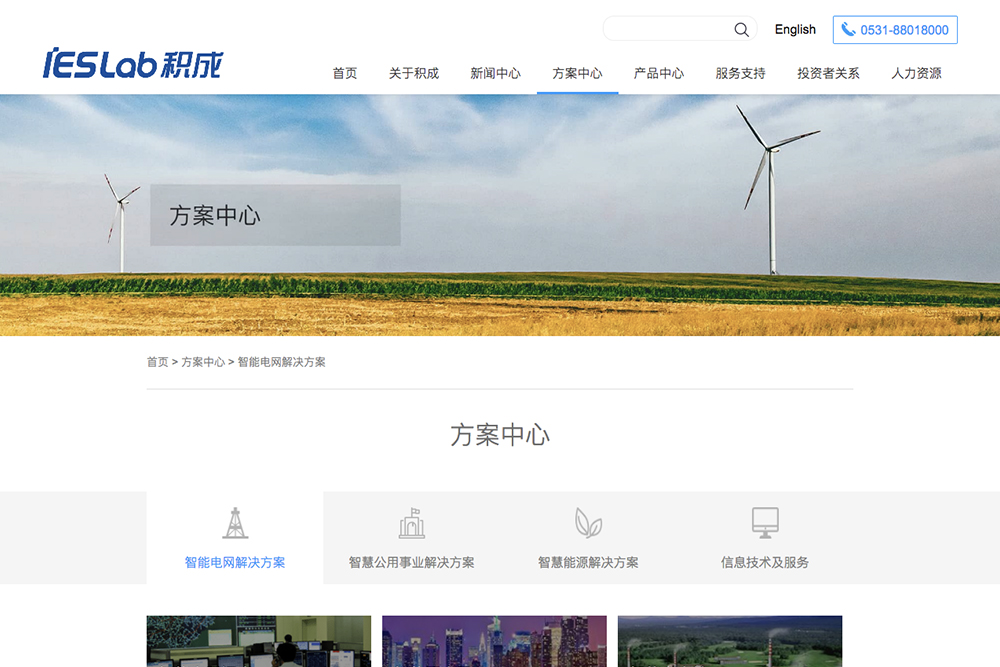Open the 服务支持 menu
This screenshot has width=1000, height=667.
tap(740, 73)
